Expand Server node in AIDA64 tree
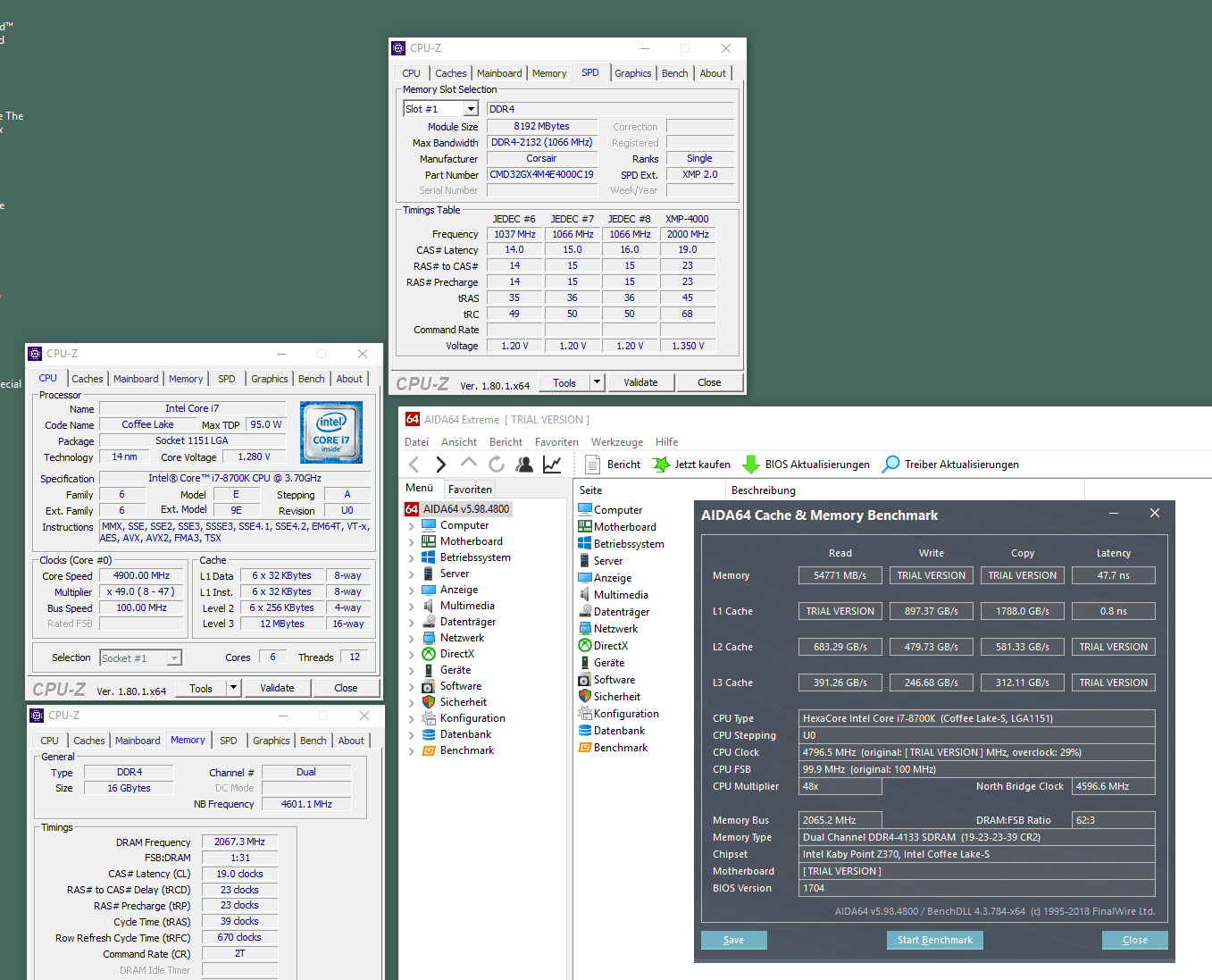This screenshot has width=1212, height=980. pyautogui.click(x=411, y=574)
